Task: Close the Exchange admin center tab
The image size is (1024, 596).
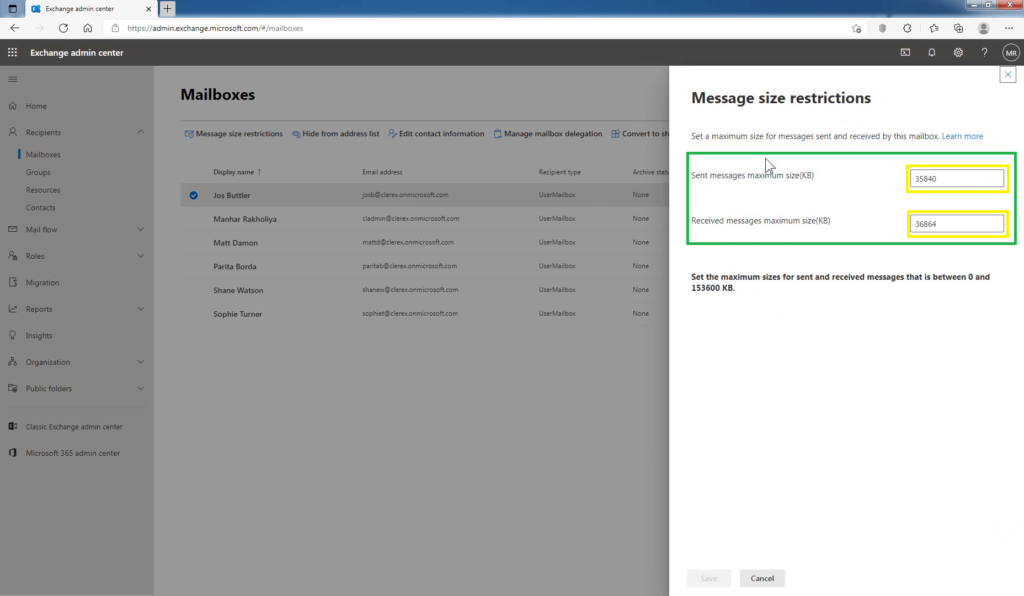Action: click(148, 8)
